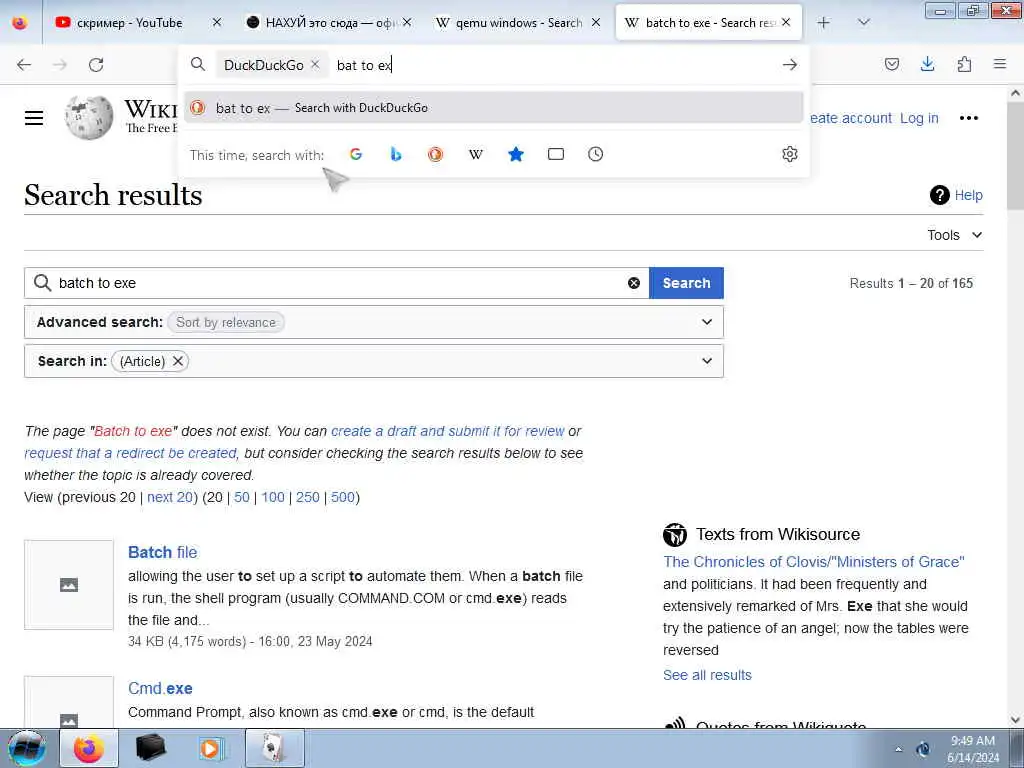Search bookmarks via star icon

(x=516, y=154)
